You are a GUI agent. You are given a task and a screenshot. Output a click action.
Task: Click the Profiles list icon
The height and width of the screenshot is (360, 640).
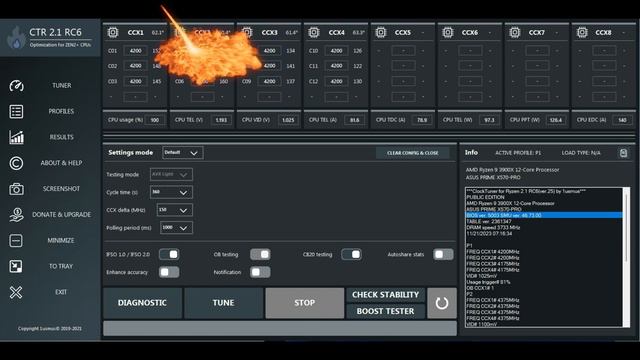pos(16,111)
